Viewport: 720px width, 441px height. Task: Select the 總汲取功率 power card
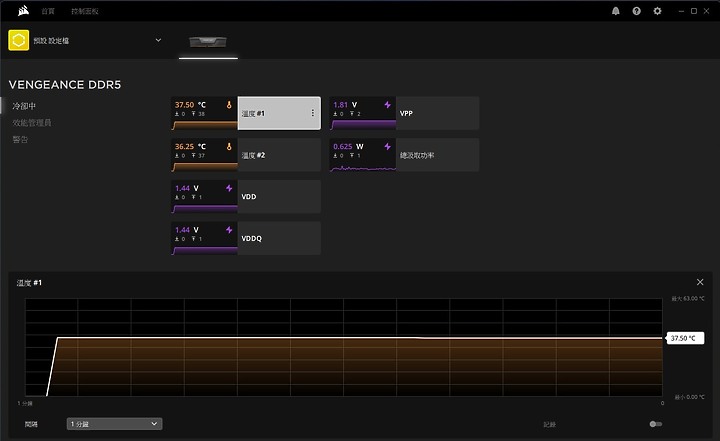point(404,155)
